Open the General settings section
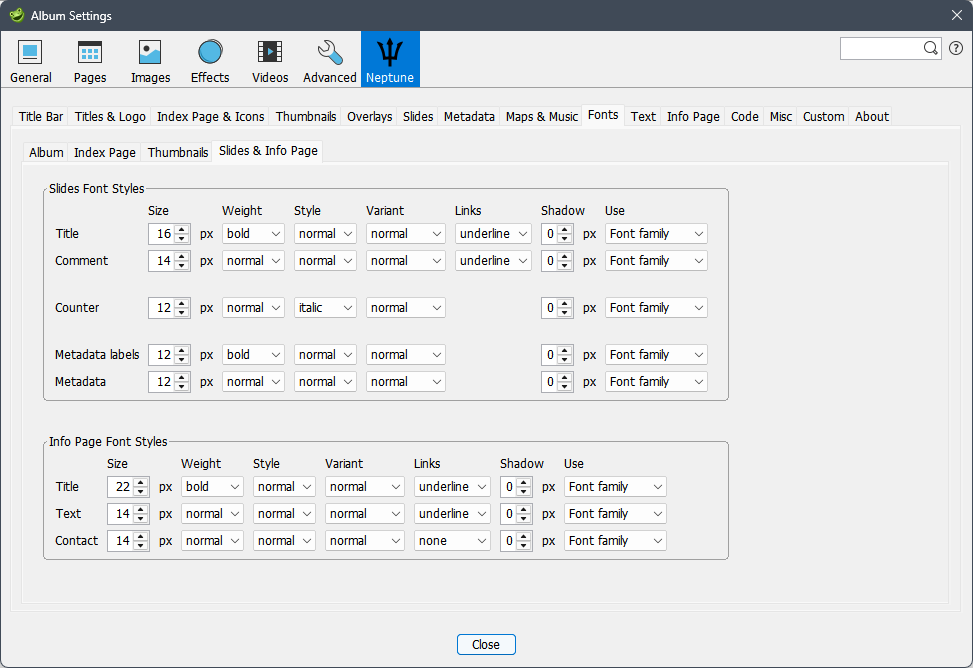Image resolution: width=973 pixels, height=668 pixels. click(x=30, y=61)
